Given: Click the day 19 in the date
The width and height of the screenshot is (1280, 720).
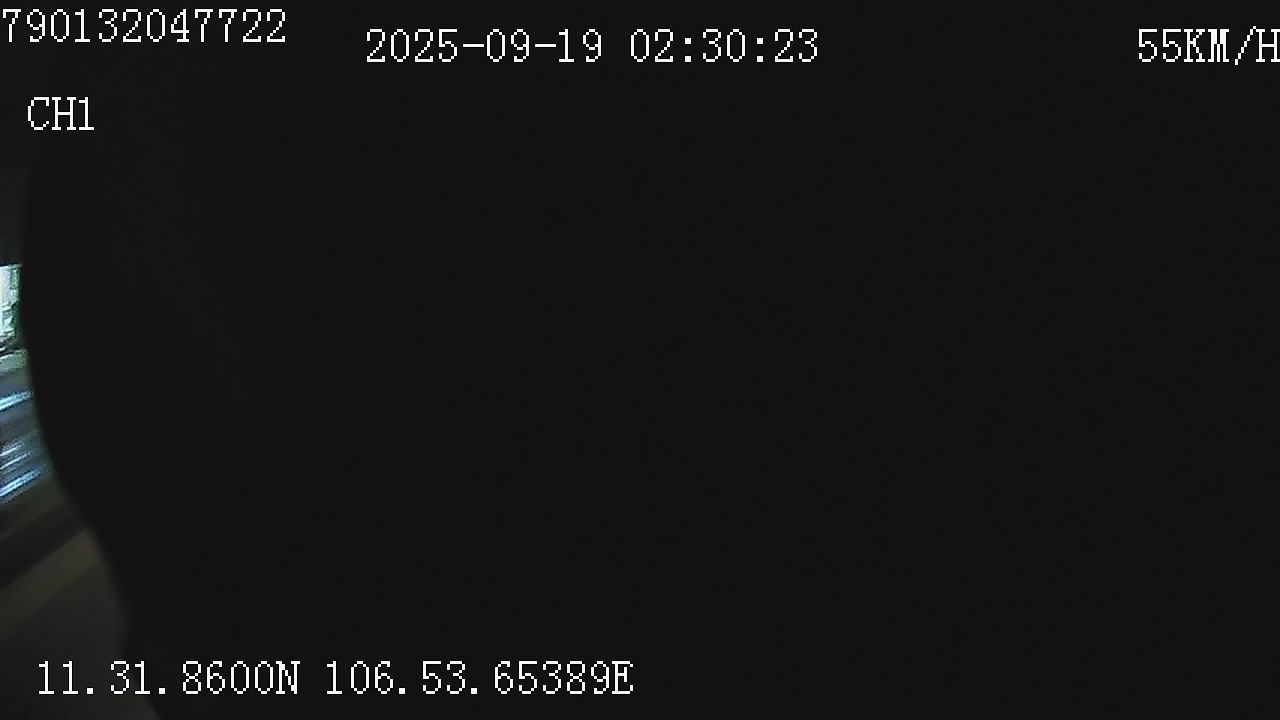Looking at the screenshot, I should (580, 46).
